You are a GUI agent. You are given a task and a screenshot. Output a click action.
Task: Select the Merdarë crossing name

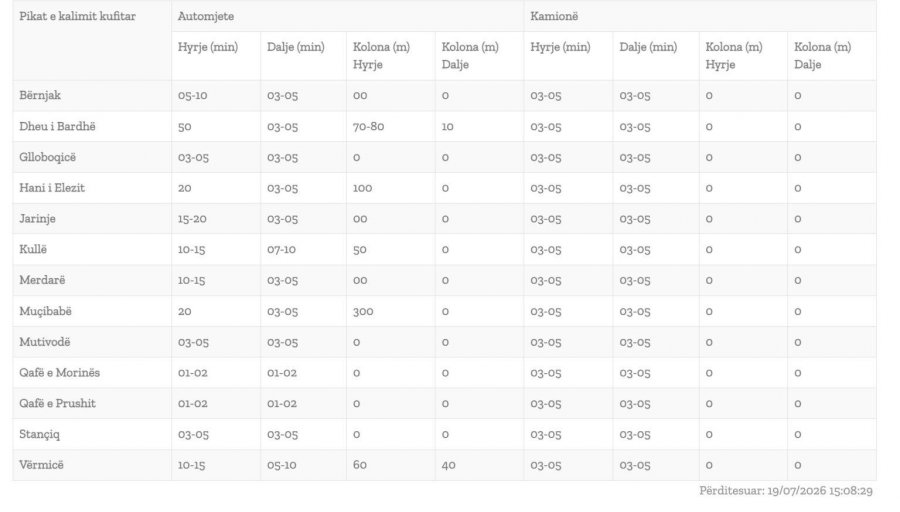click(x=42, y=280)
